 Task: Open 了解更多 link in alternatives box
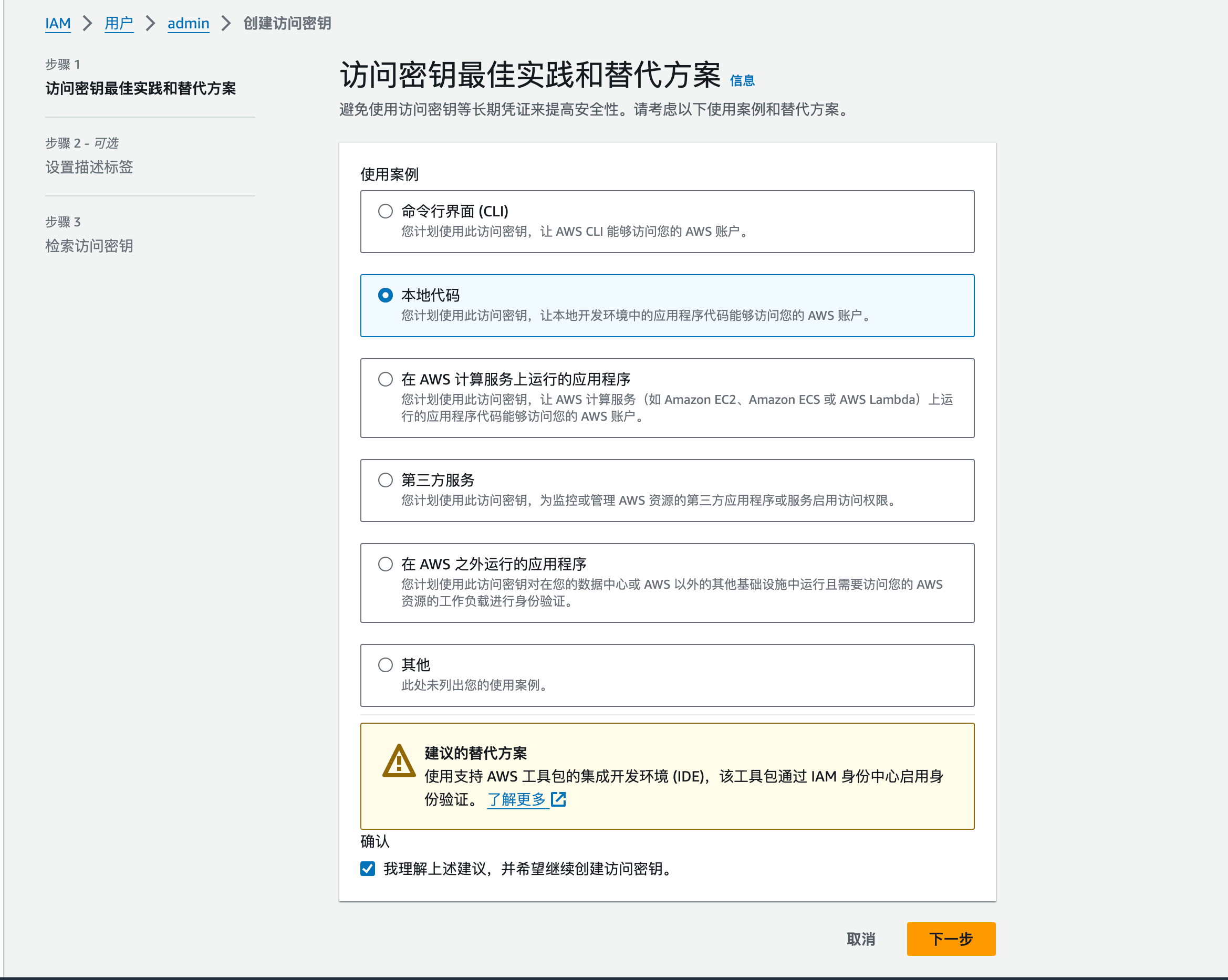tap(517, 799)
